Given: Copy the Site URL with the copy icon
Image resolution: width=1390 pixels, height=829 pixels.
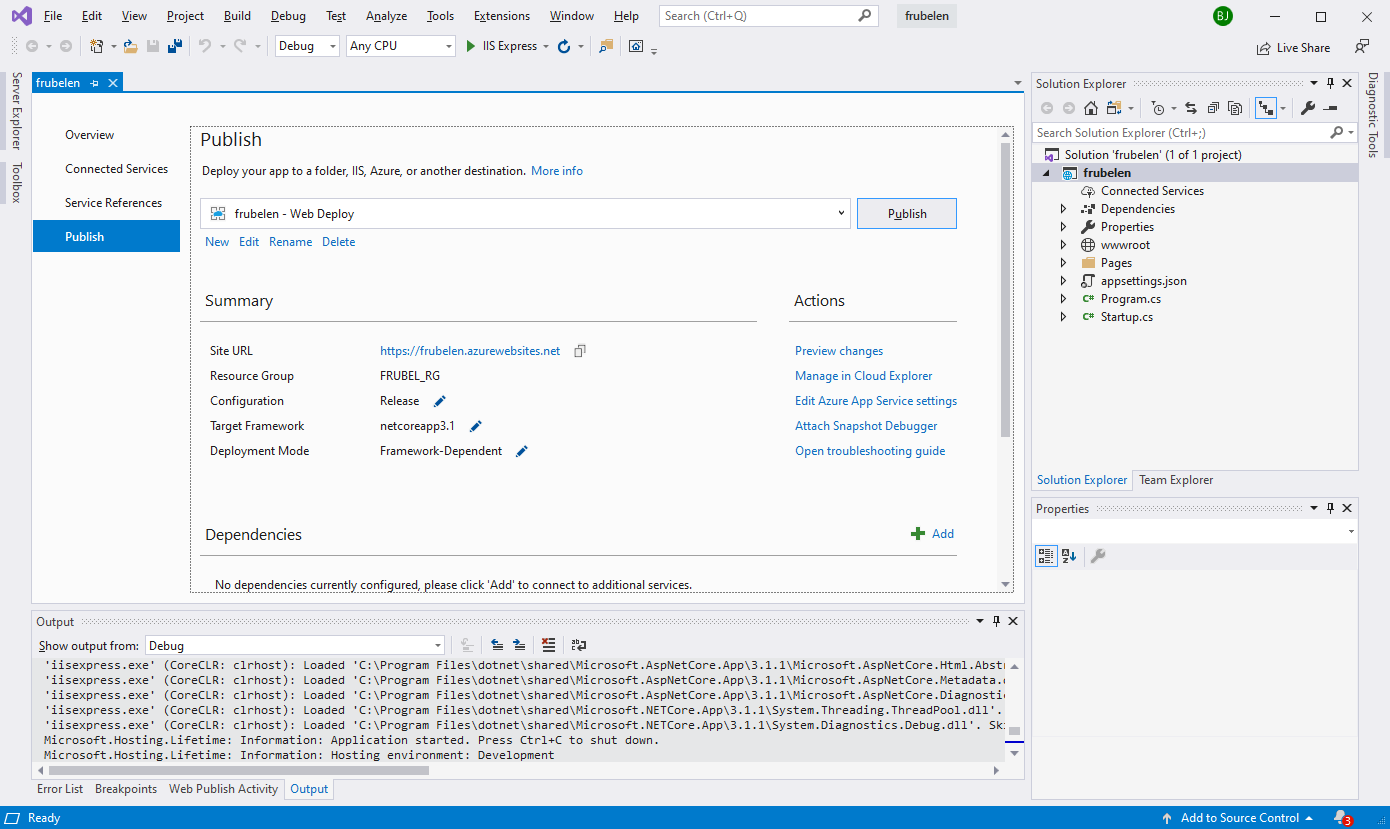Looking at the screenshot, I should (580, 351).
